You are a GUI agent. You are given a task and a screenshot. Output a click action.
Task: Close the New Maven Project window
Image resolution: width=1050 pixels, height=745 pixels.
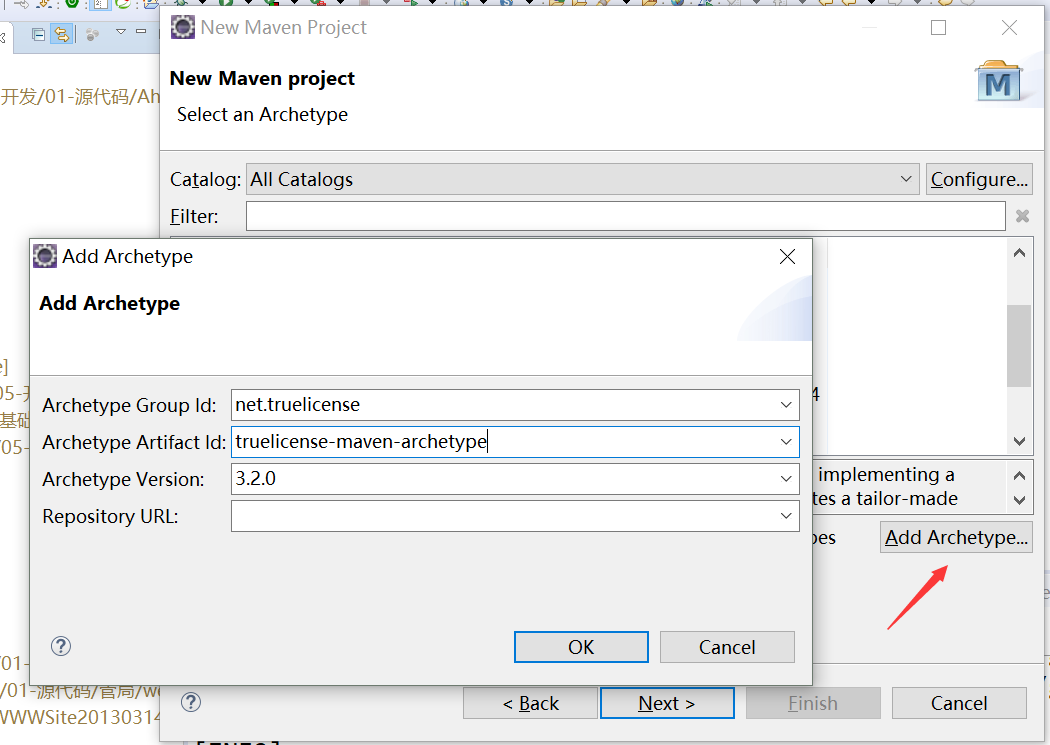click(1009, 27)
